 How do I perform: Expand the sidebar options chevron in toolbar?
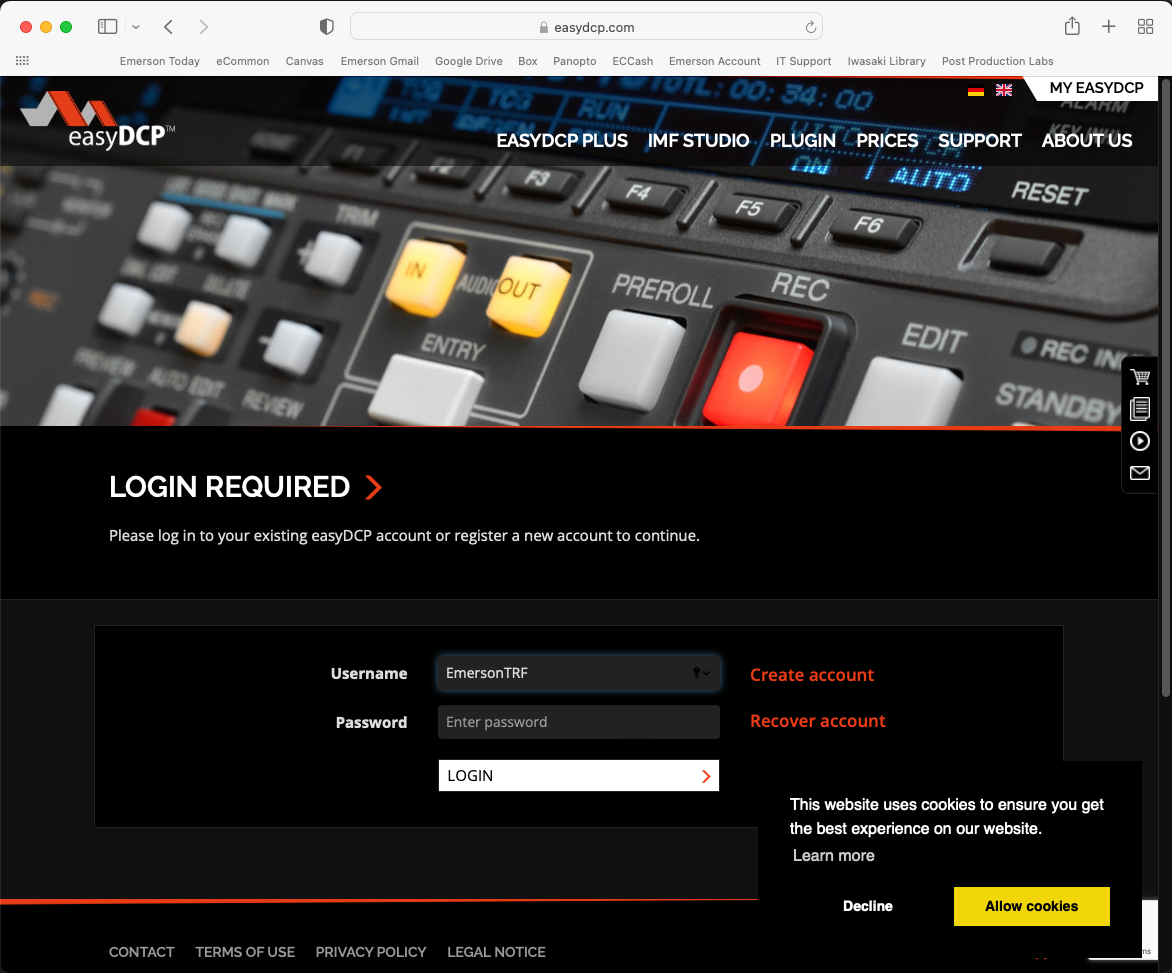click(136, 27)
